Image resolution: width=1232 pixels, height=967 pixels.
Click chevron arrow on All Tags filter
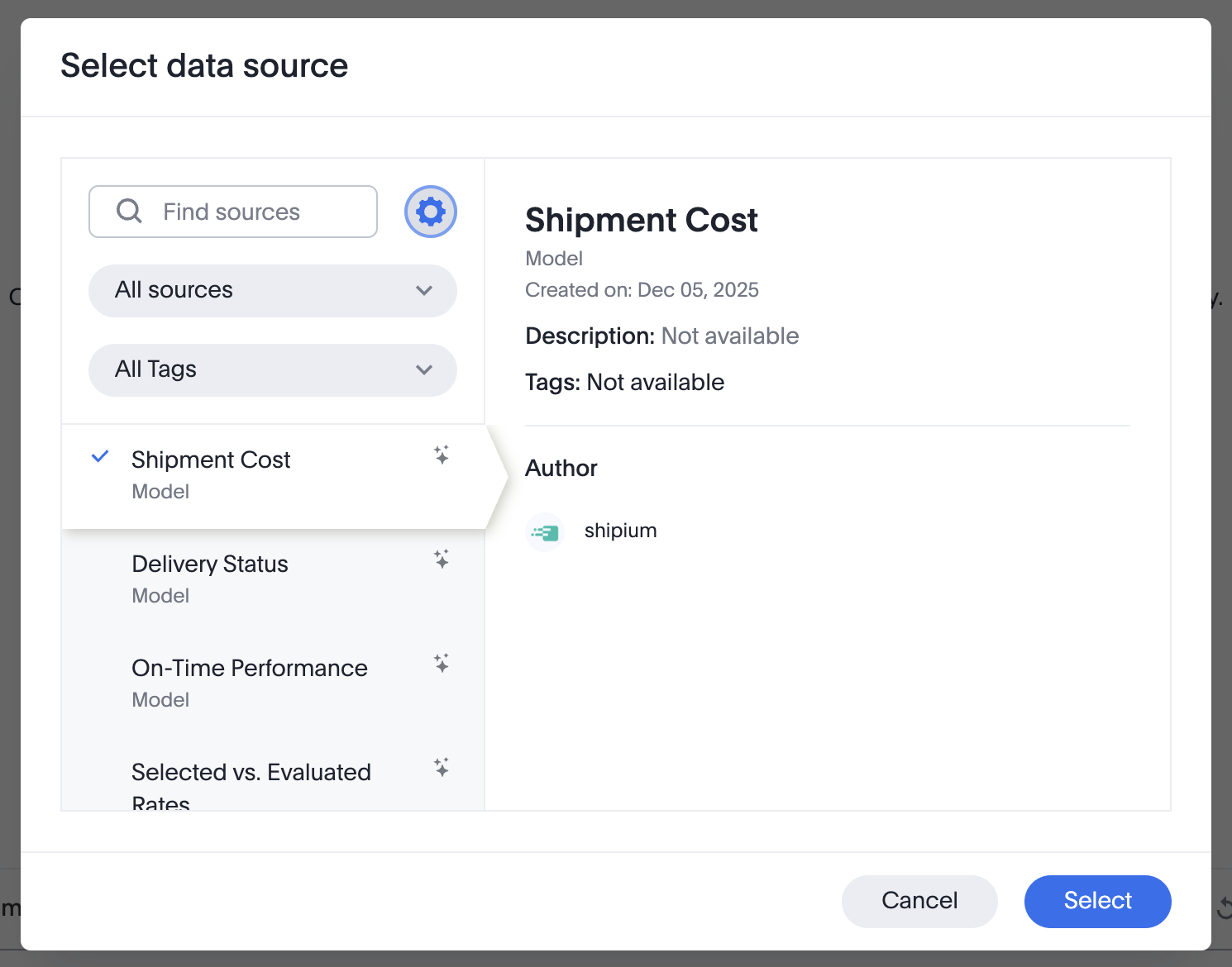coord(424,369)
